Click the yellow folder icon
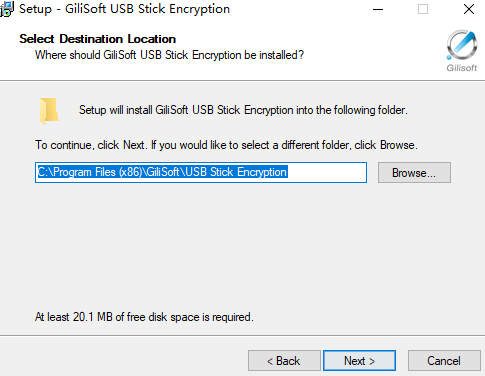Viewport: 485px width, 376px height. [x=49, y=111]
